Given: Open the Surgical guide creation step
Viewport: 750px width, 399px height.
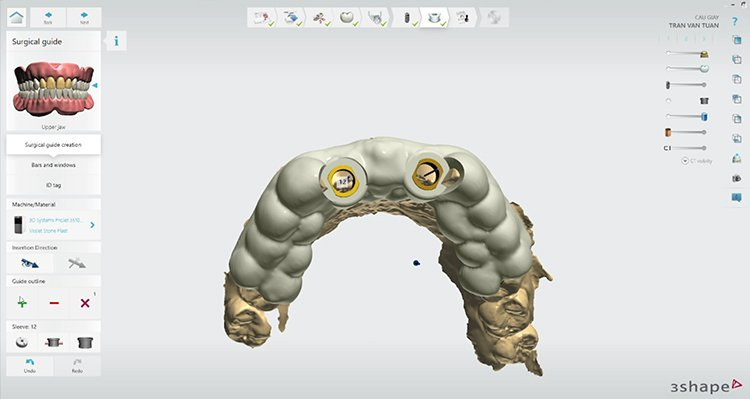Looking at the screenshot, I should pyautogui.click(x=53, y=144).
